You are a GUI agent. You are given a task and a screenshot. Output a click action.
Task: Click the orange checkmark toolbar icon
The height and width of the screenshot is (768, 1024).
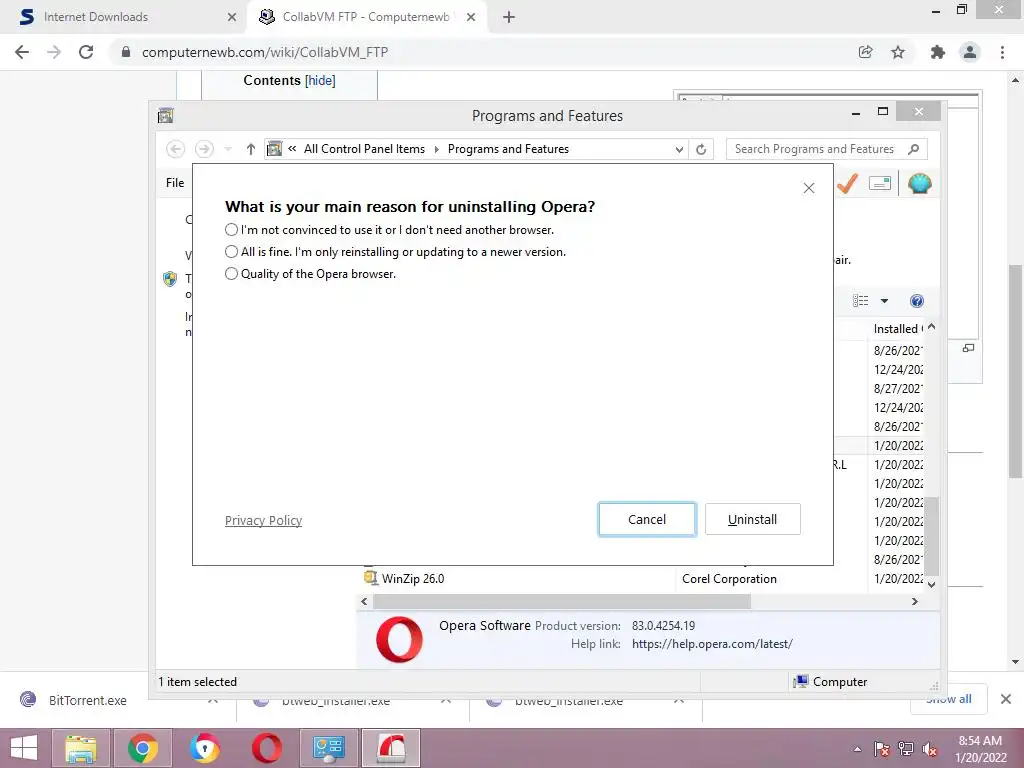tap(847, 184)
